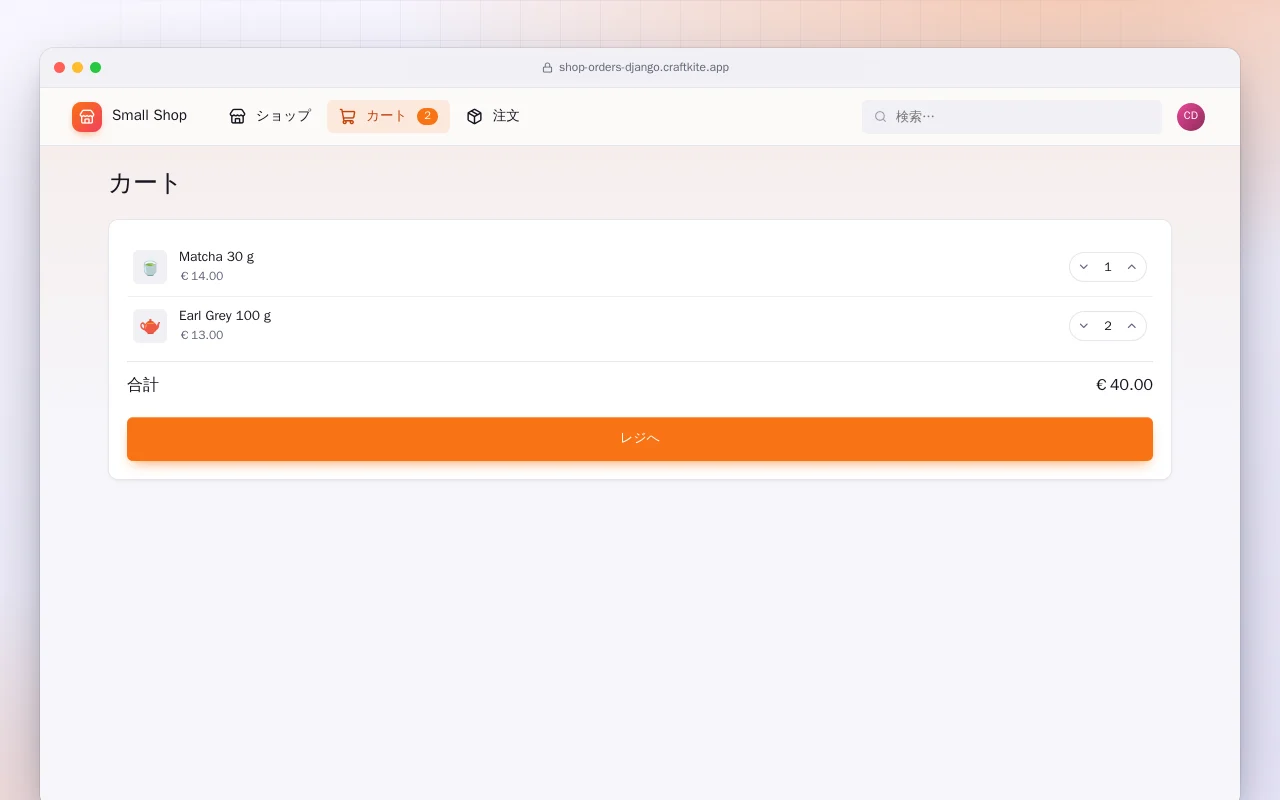
Task: Click the Earl Grey quantity value 2
Action: point(1108,326)
